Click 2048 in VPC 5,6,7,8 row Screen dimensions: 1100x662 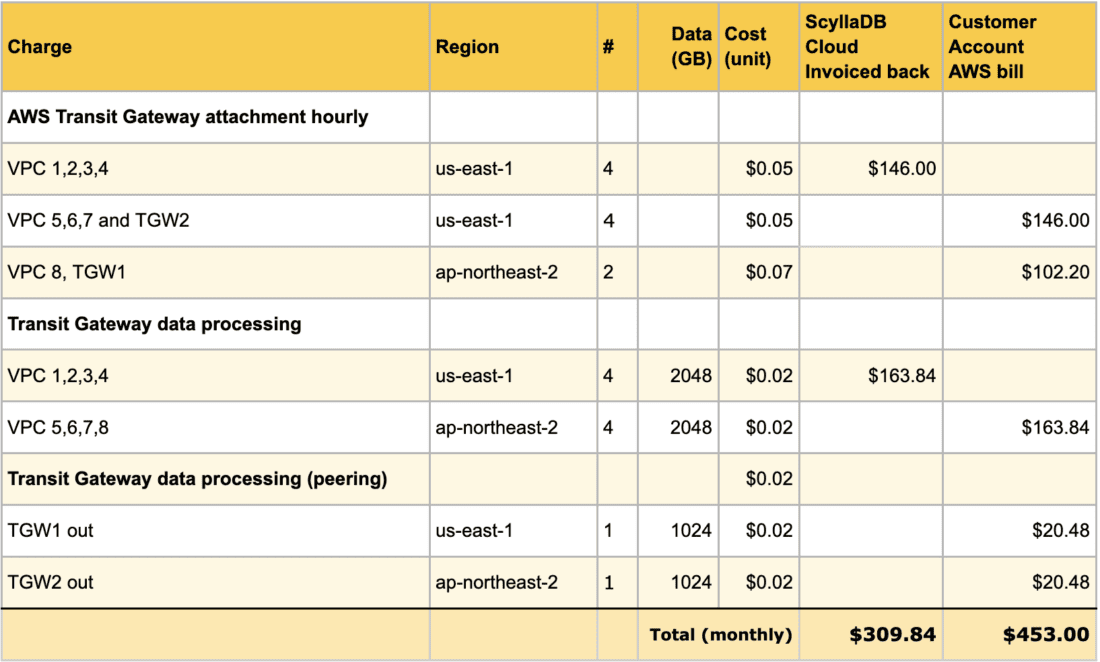click(x=678, y=427)
